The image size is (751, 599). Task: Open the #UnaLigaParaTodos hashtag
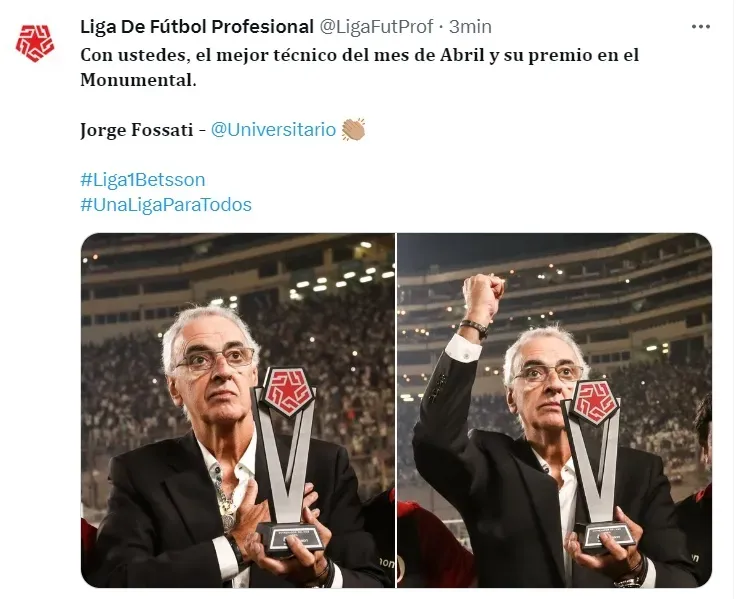coord(166,205)
